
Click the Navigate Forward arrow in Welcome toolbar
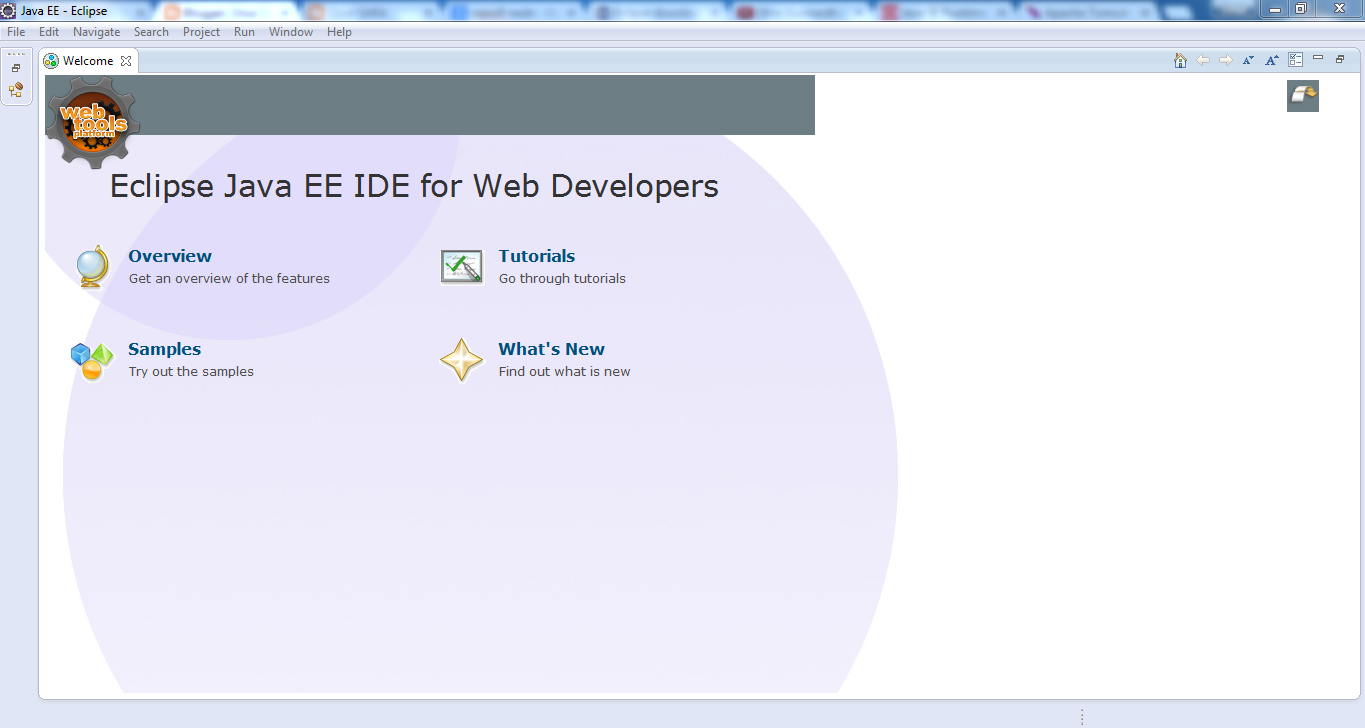[x=1226, y=60]
